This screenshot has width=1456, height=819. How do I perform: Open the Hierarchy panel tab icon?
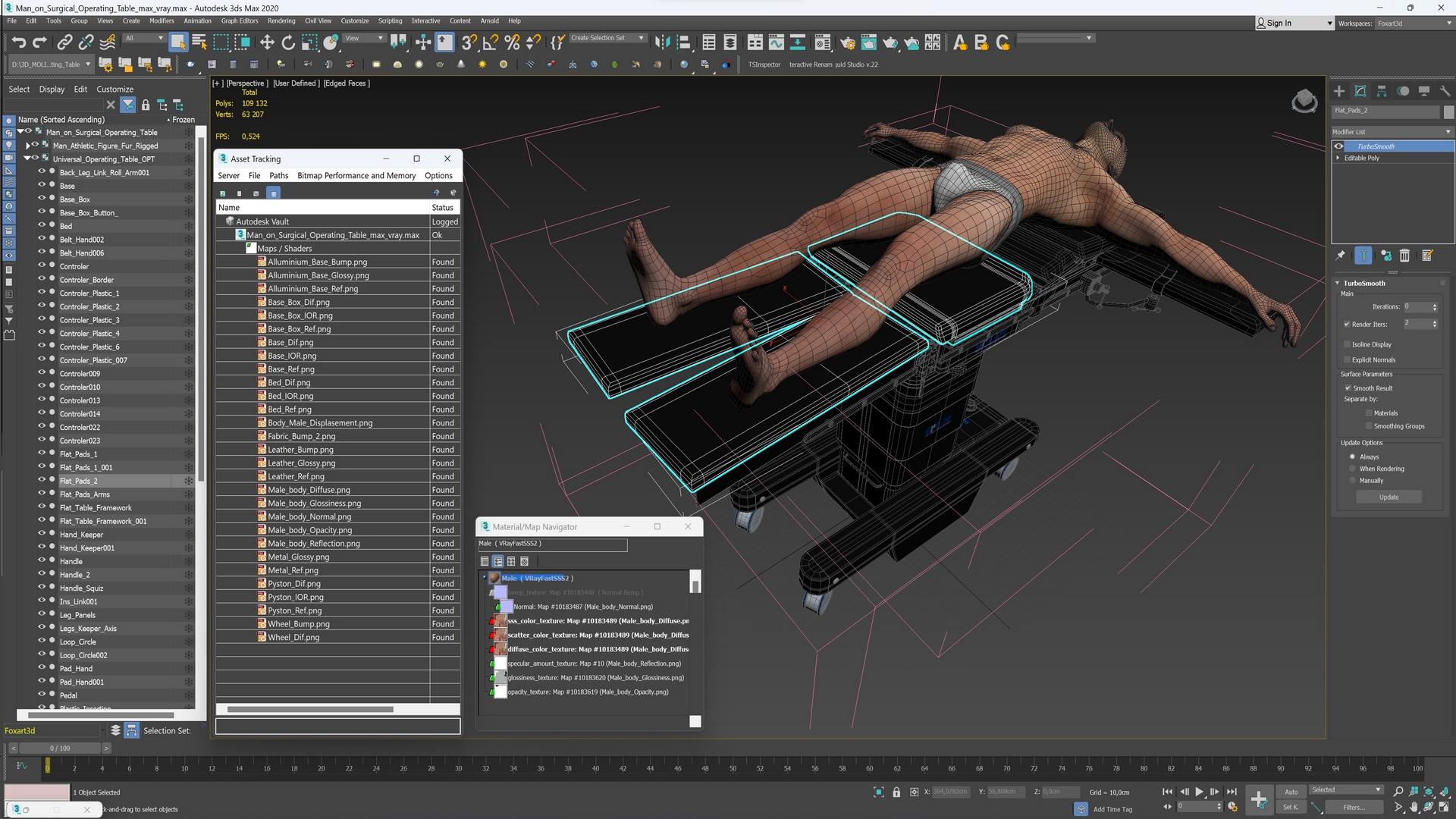point(1382,91)
